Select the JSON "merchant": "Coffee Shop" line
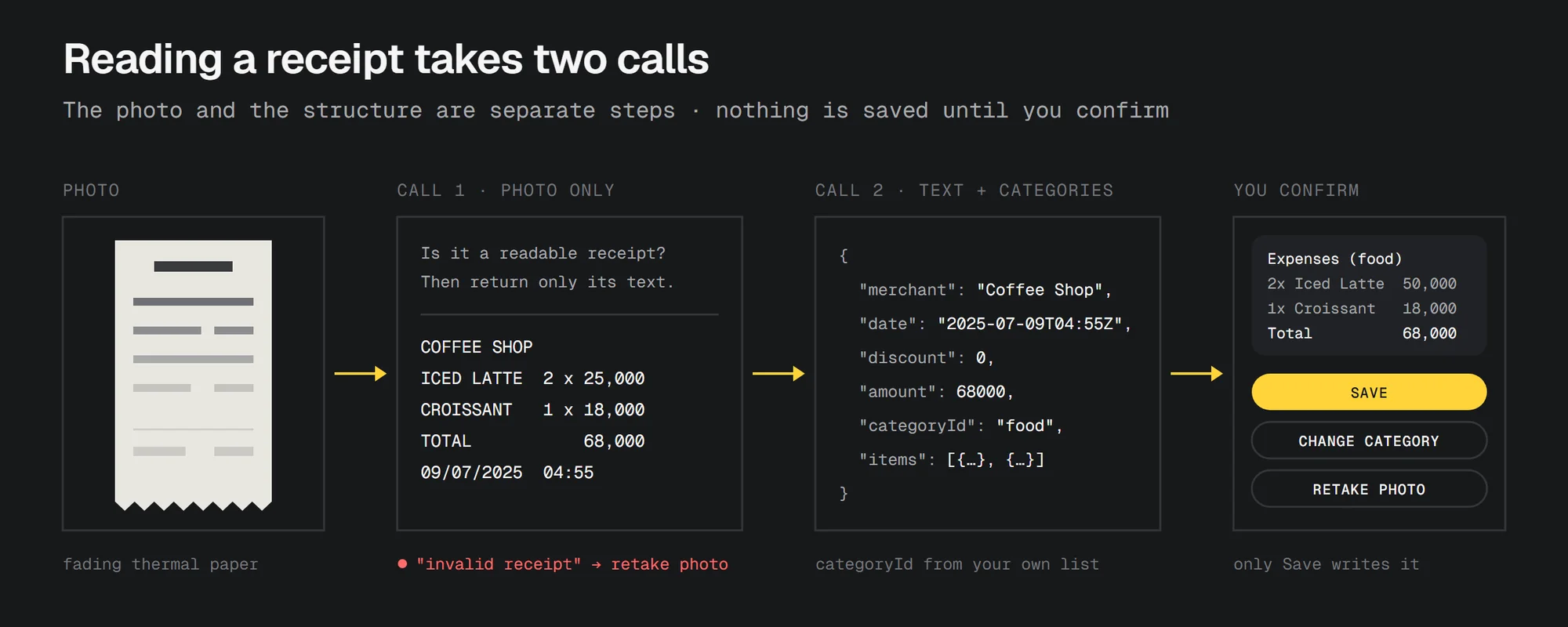Screen dimensions: 1568x627 pos(985,290)
